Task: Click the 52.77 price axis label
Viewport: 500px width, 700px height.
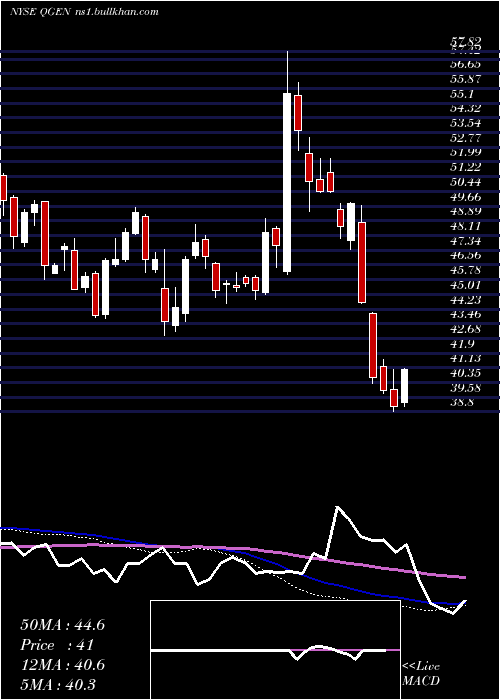Action: coord(467,138)
